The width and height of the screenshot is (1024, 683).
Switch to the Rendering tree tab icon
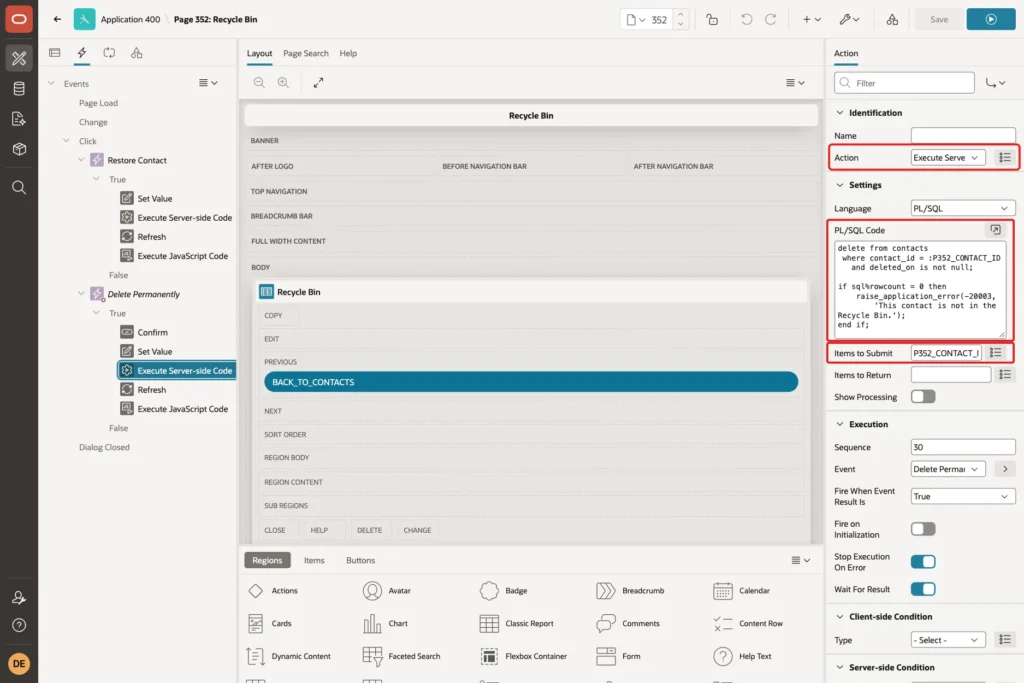click(55, 53)
